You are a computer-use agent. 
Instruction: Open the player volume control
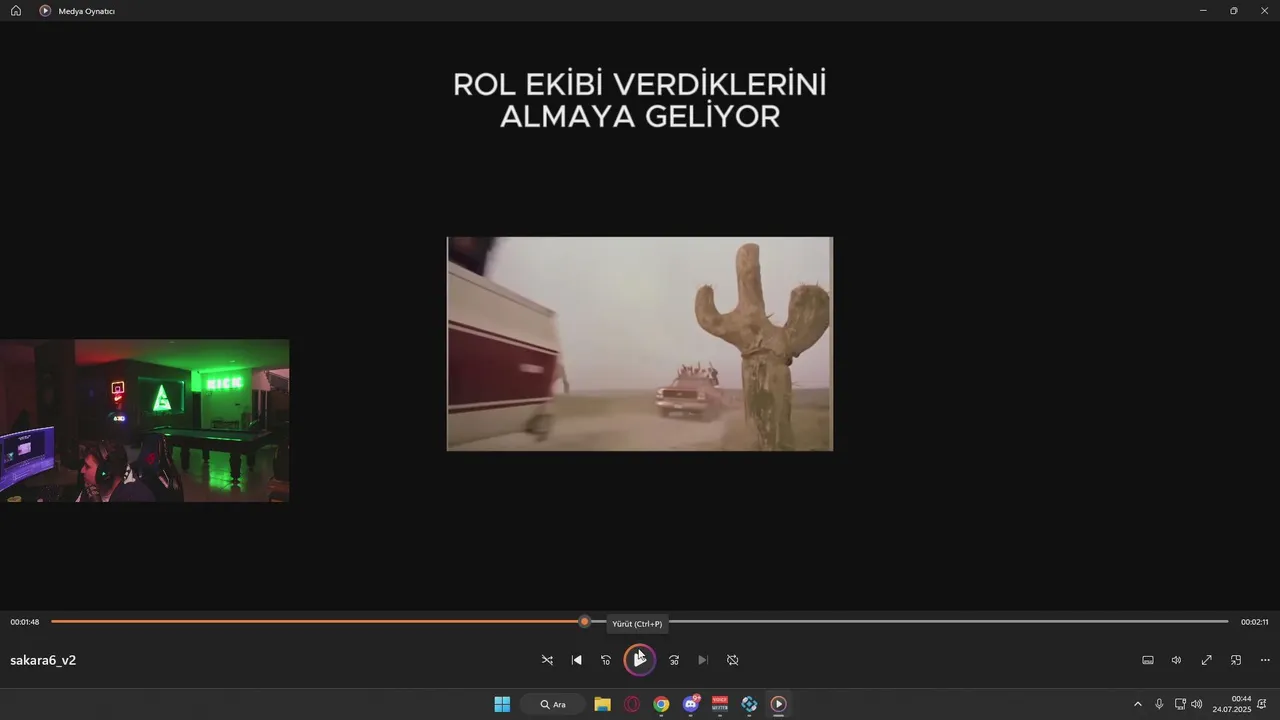(1177, 660)
